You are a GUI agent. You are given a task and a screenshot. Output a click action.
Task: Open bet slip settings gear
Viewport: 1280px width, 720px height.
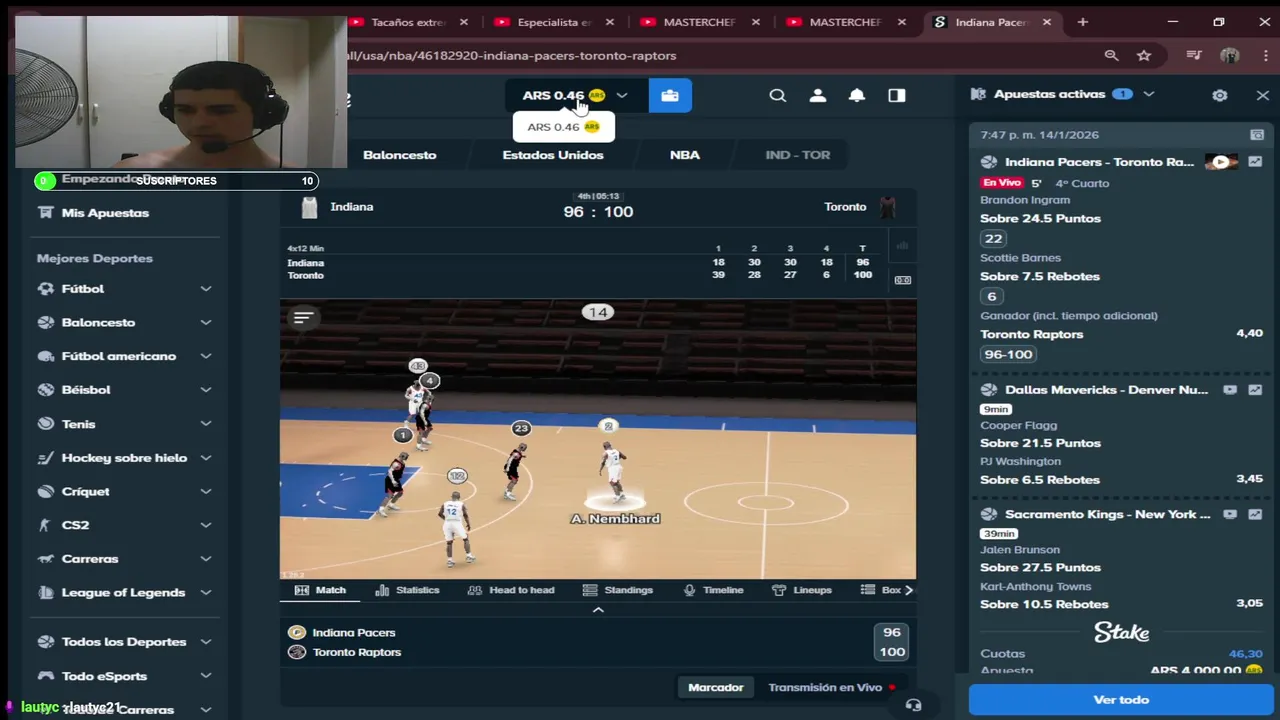(x=1219, y=95)
